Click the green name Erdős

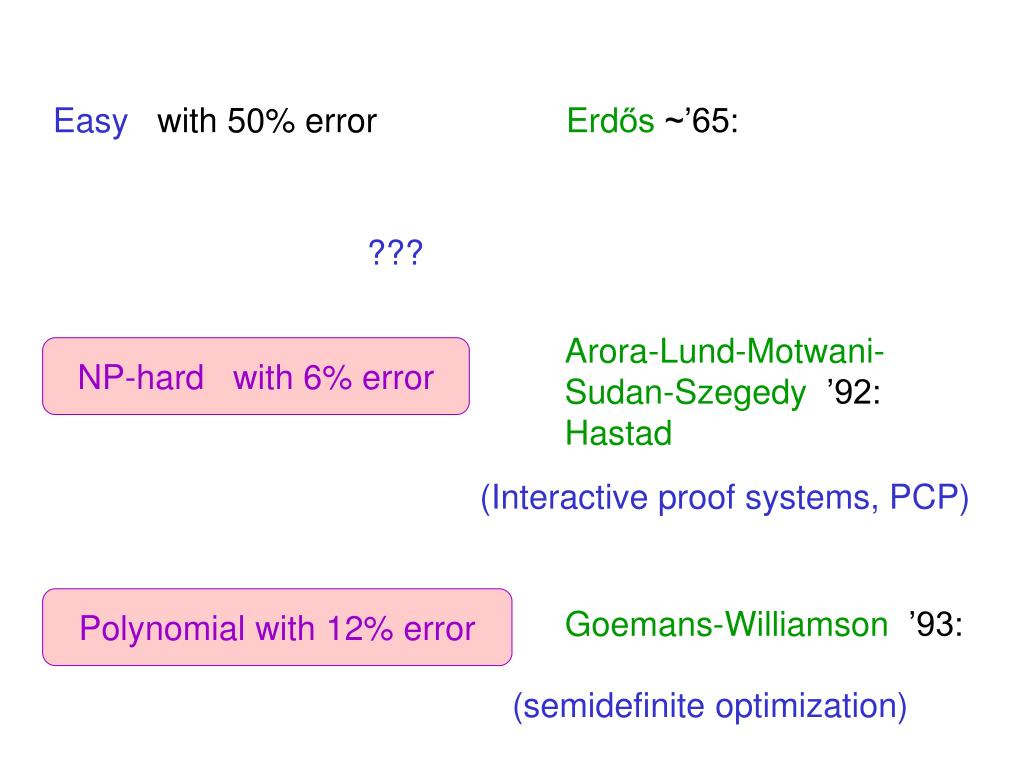click(x=610, y=120)
